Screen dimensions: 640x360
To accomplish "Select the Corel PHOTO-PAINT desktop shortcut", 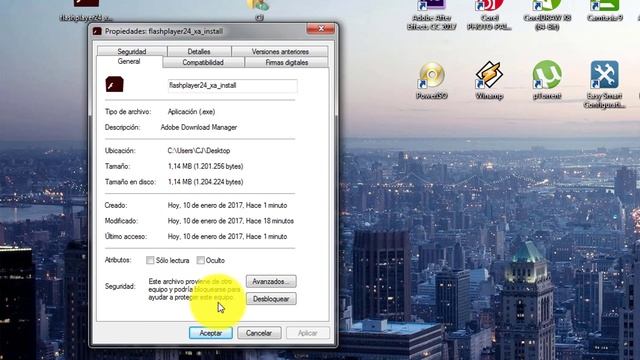I will pos(489,15).
